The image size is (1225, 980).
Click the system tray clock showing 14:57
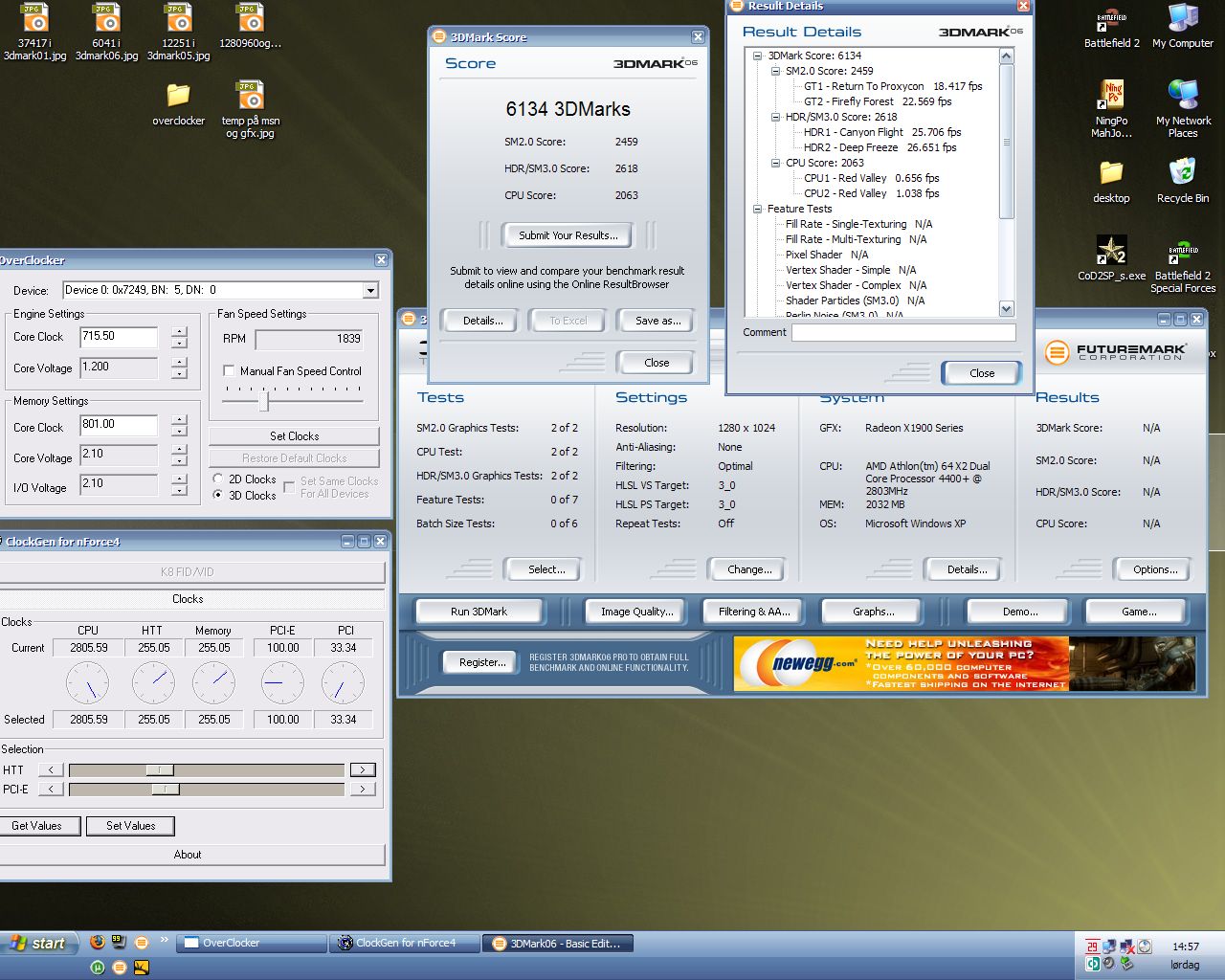[x=1186, y=947]
